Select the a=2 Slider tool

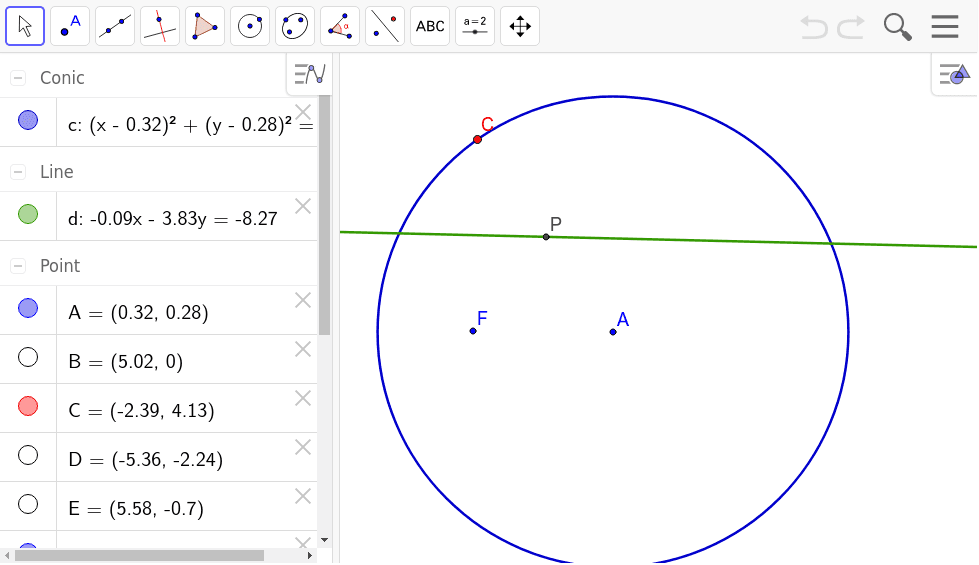475,26
